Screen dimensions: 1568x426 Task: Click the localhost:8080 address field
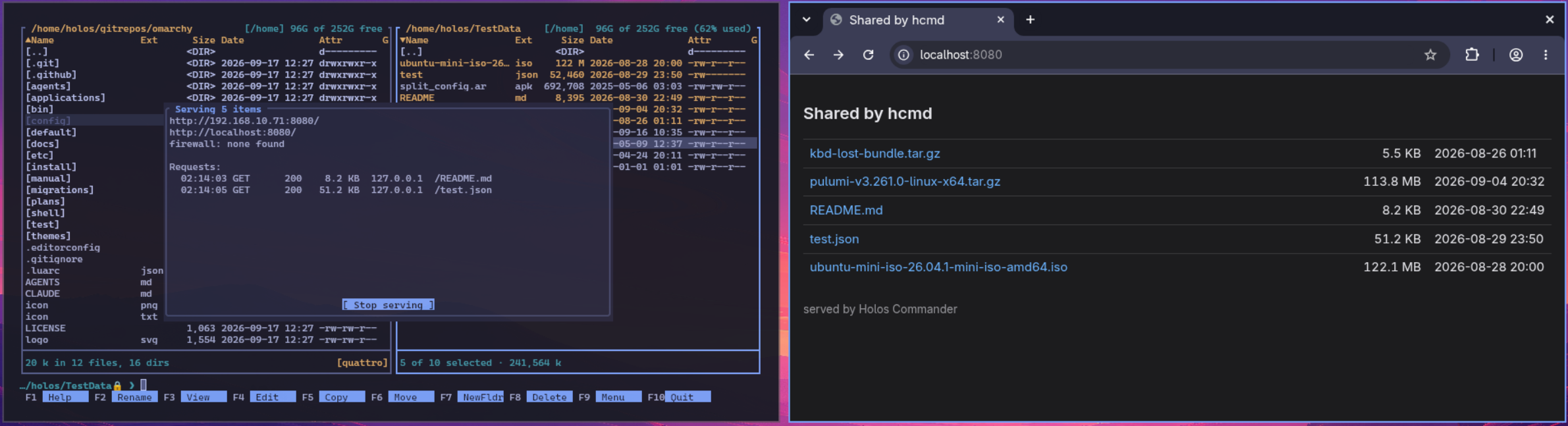[1170, 55]
